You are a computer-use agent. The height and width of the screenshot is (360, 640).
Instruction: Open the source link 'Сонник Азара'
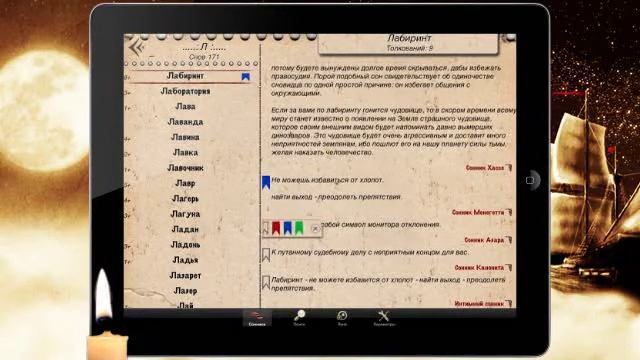pos(484,240)
